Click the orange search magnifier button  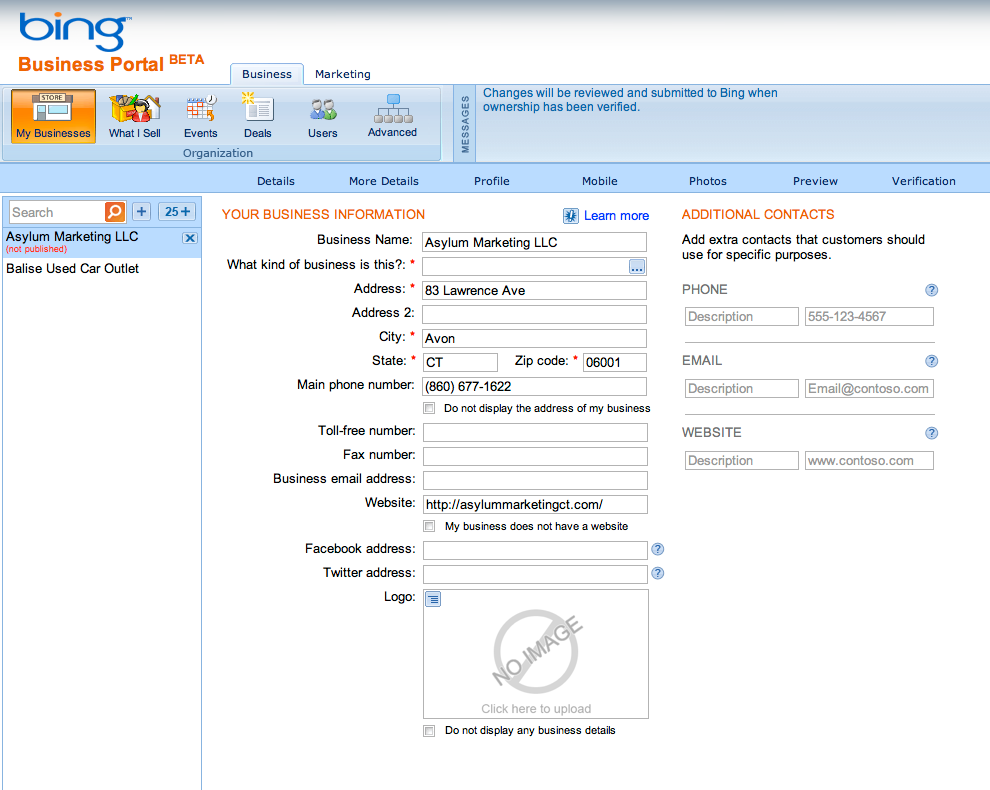point(115,212)
